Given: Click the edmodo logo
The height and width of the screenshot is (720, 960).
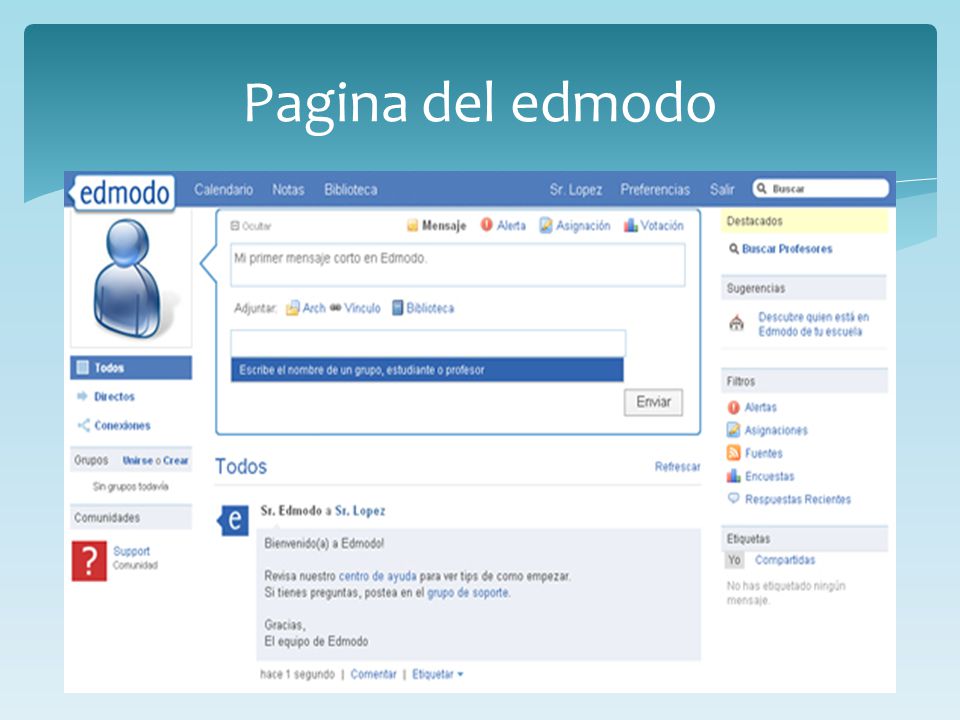Looking at the screenshot, I should click(x=124, y=192).
